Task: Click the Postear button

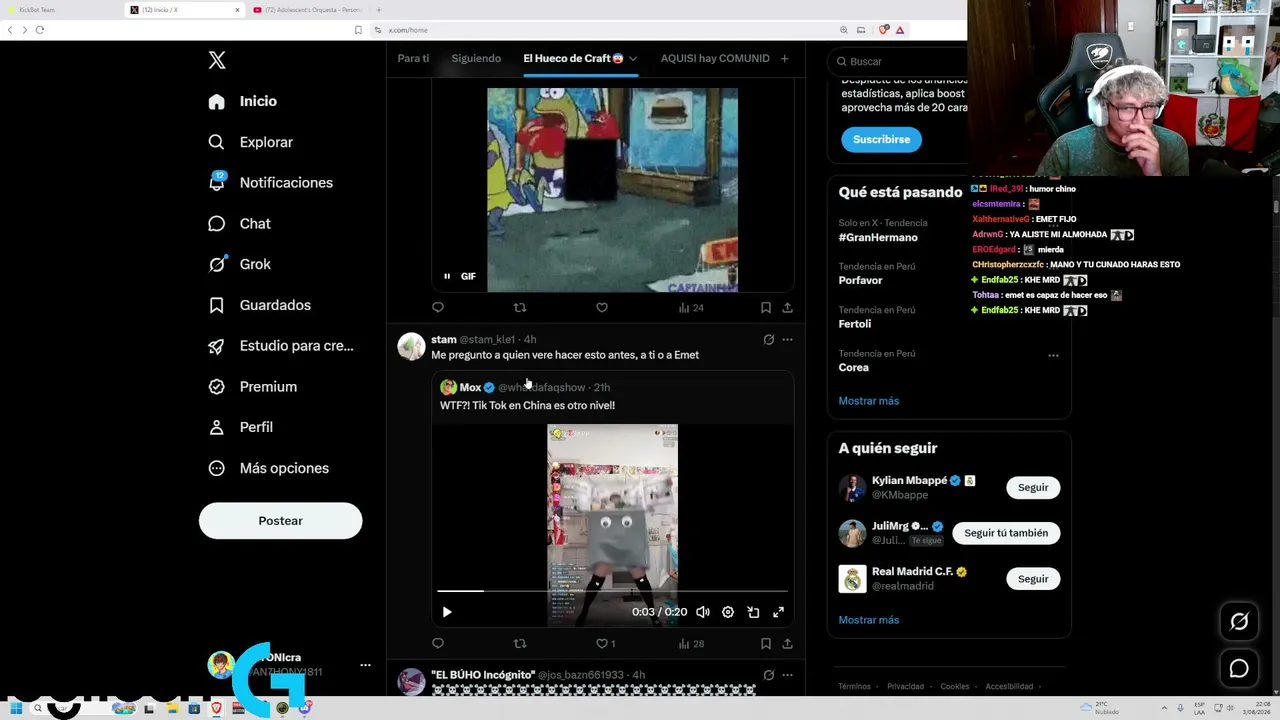Action: coord(280,521)
